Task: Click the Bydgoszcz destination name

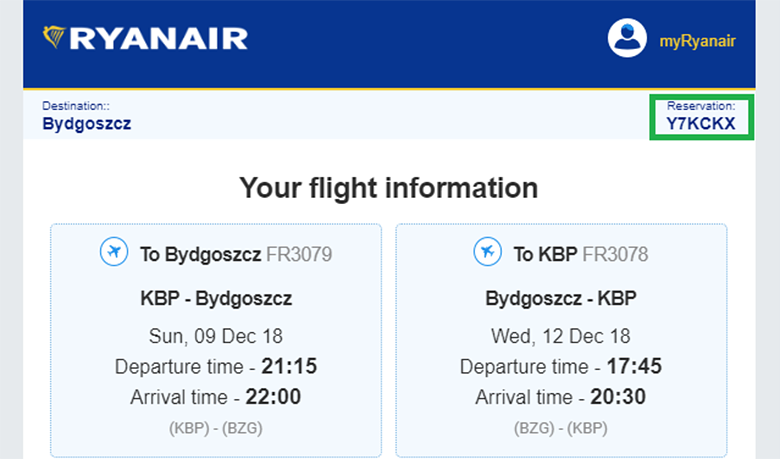Action: point(87,124)
